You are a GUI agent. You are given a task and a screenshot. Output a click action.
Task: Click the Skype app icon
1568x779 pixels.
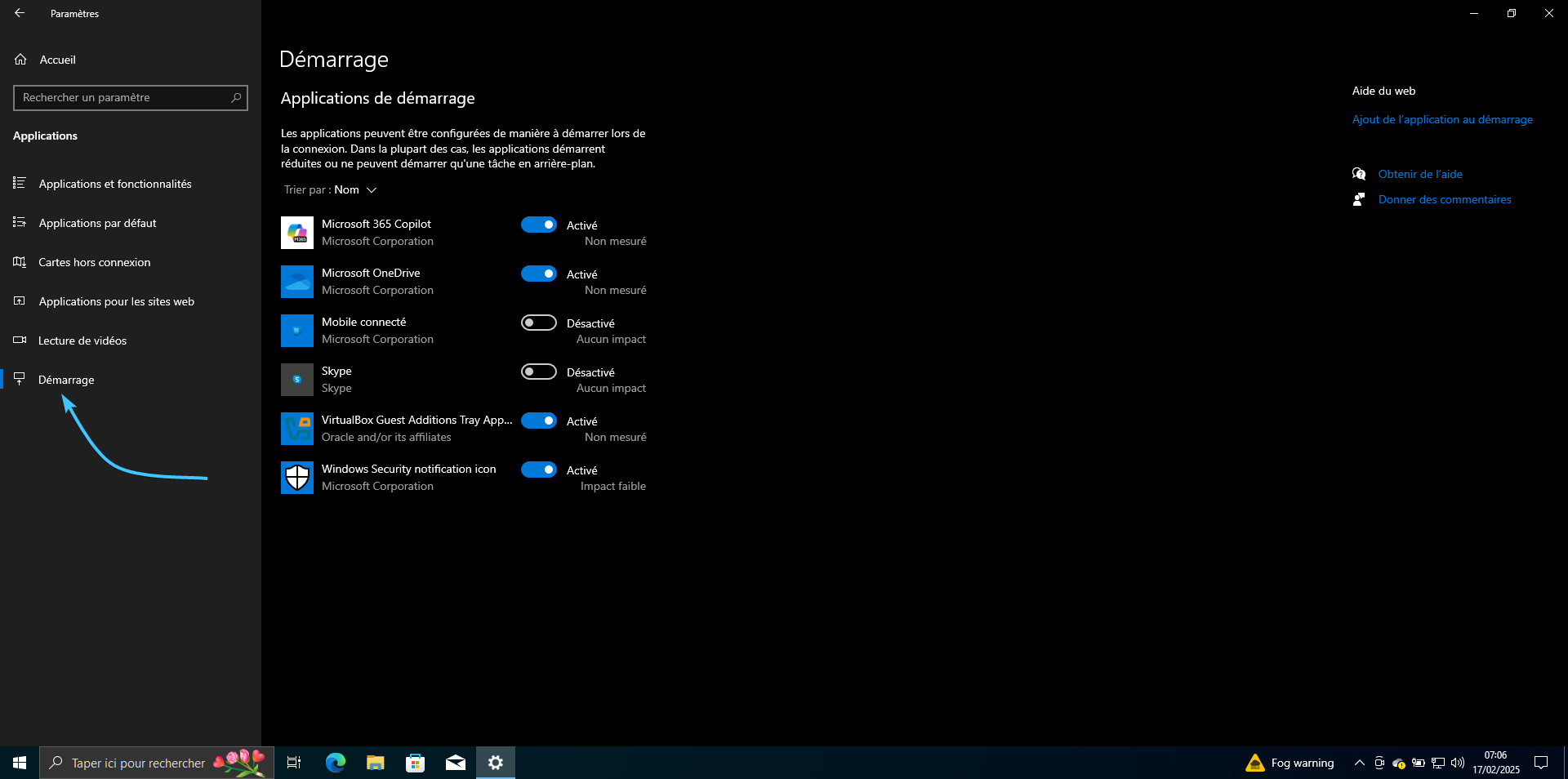(297, 380)
